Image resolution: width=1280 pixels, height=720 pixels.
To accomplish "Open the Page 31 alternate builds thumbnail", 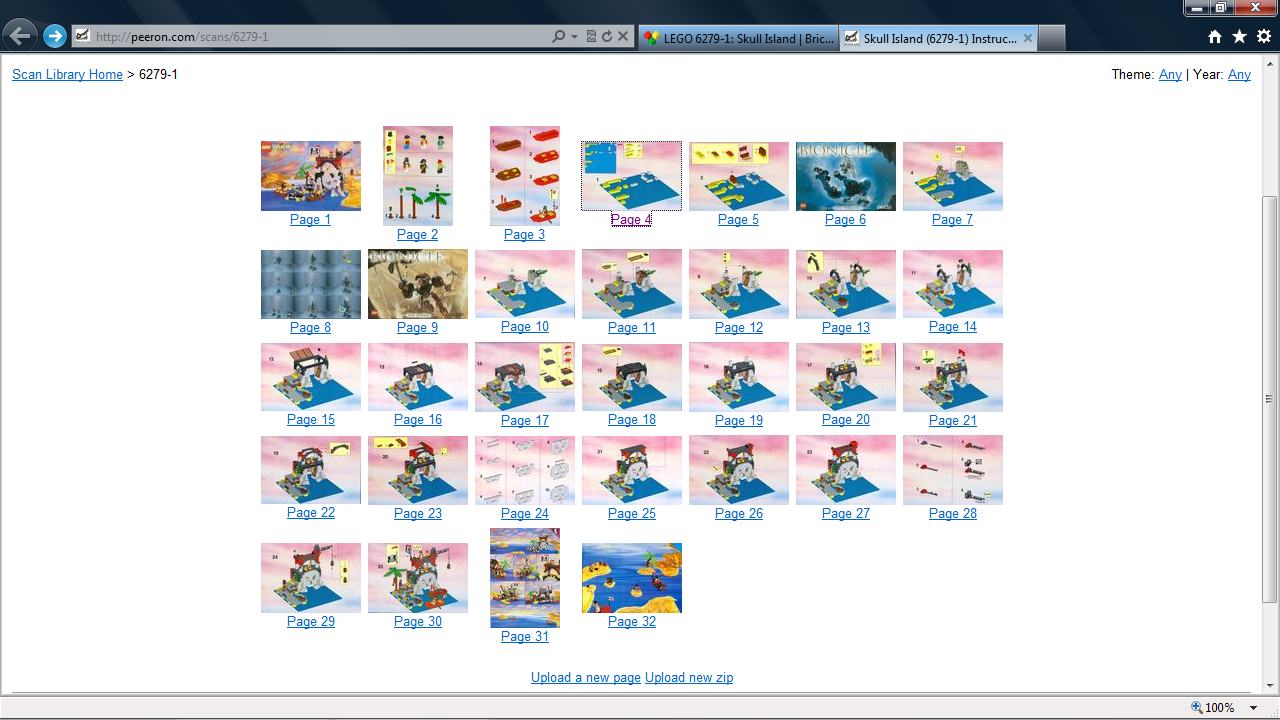I will click(x=525, y=578).
